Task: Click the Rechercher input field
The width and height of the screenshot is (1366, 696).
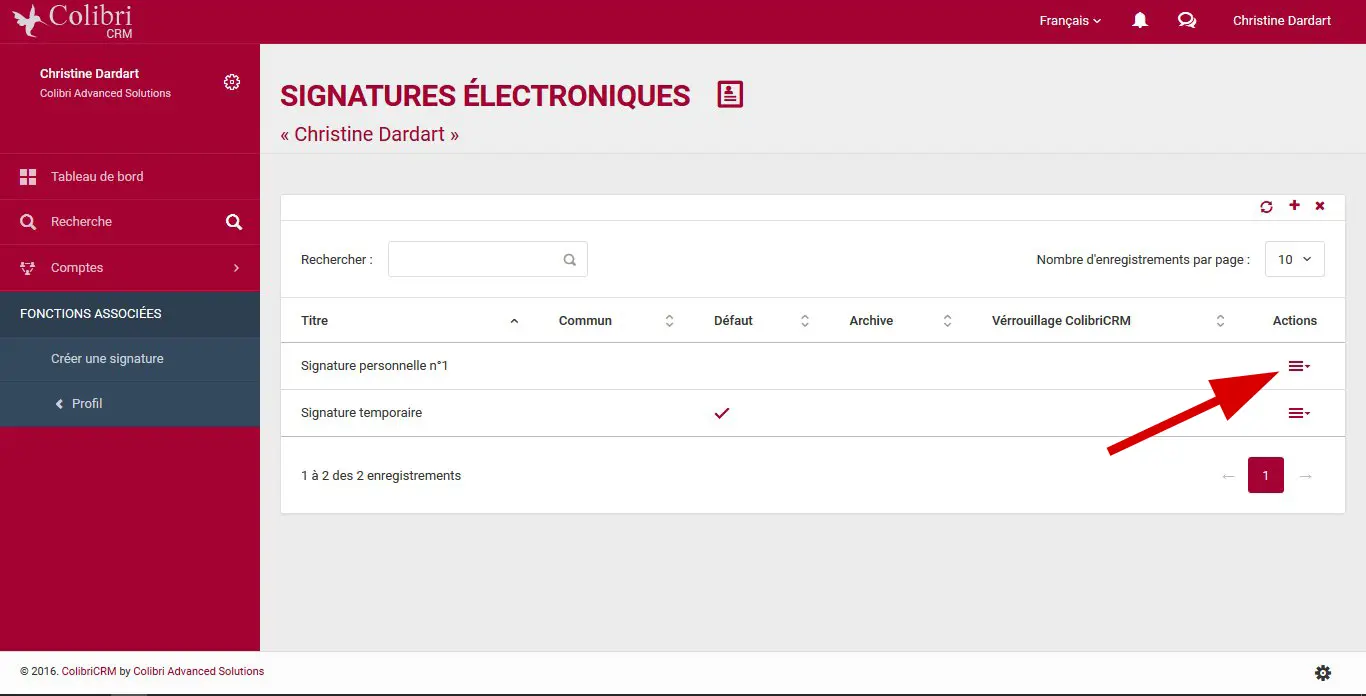Action: pyautogui.click(x=488, y=259)
